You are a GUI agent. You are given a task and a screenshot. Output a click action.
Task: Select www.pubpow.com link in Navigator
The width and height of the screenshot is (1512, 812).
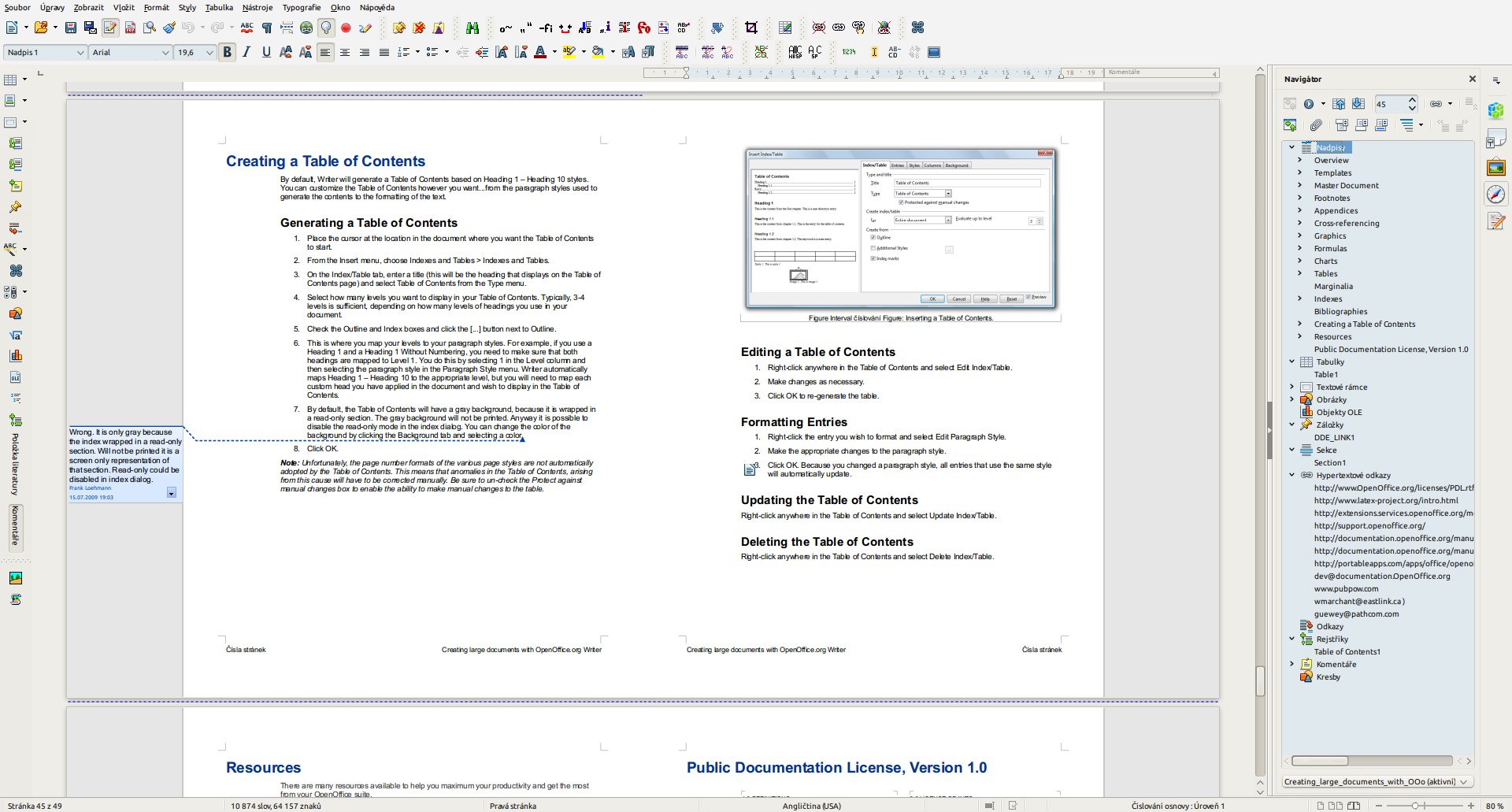pos(1346,588)
